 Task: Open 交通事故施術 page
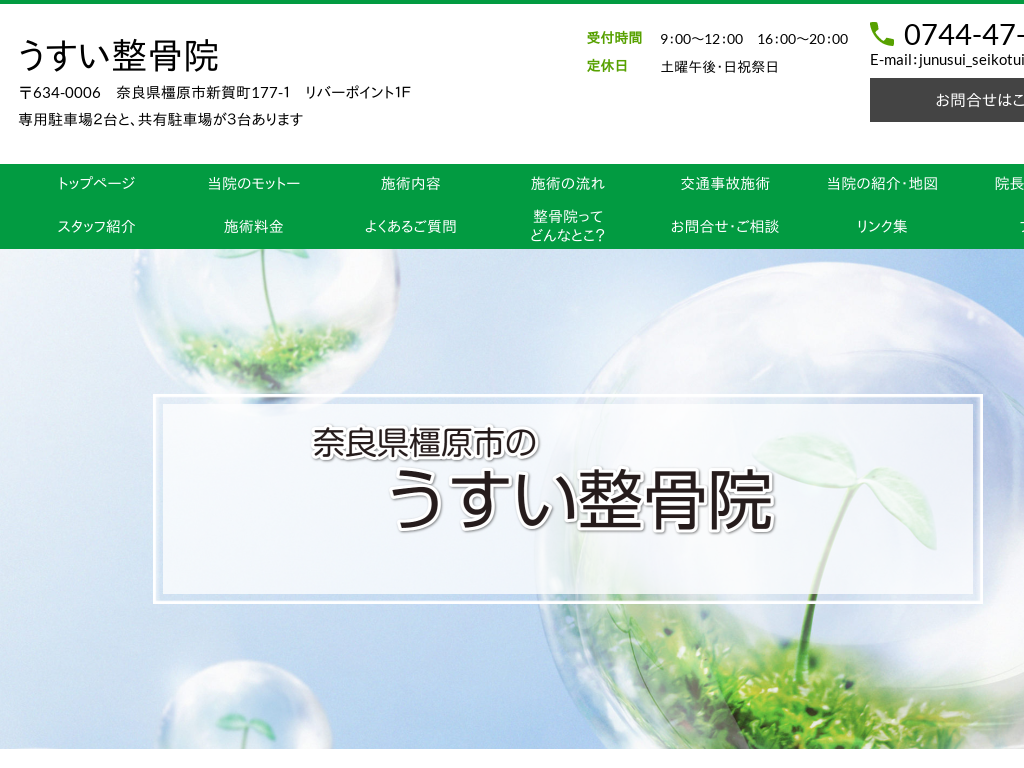(x=725, y=184)
